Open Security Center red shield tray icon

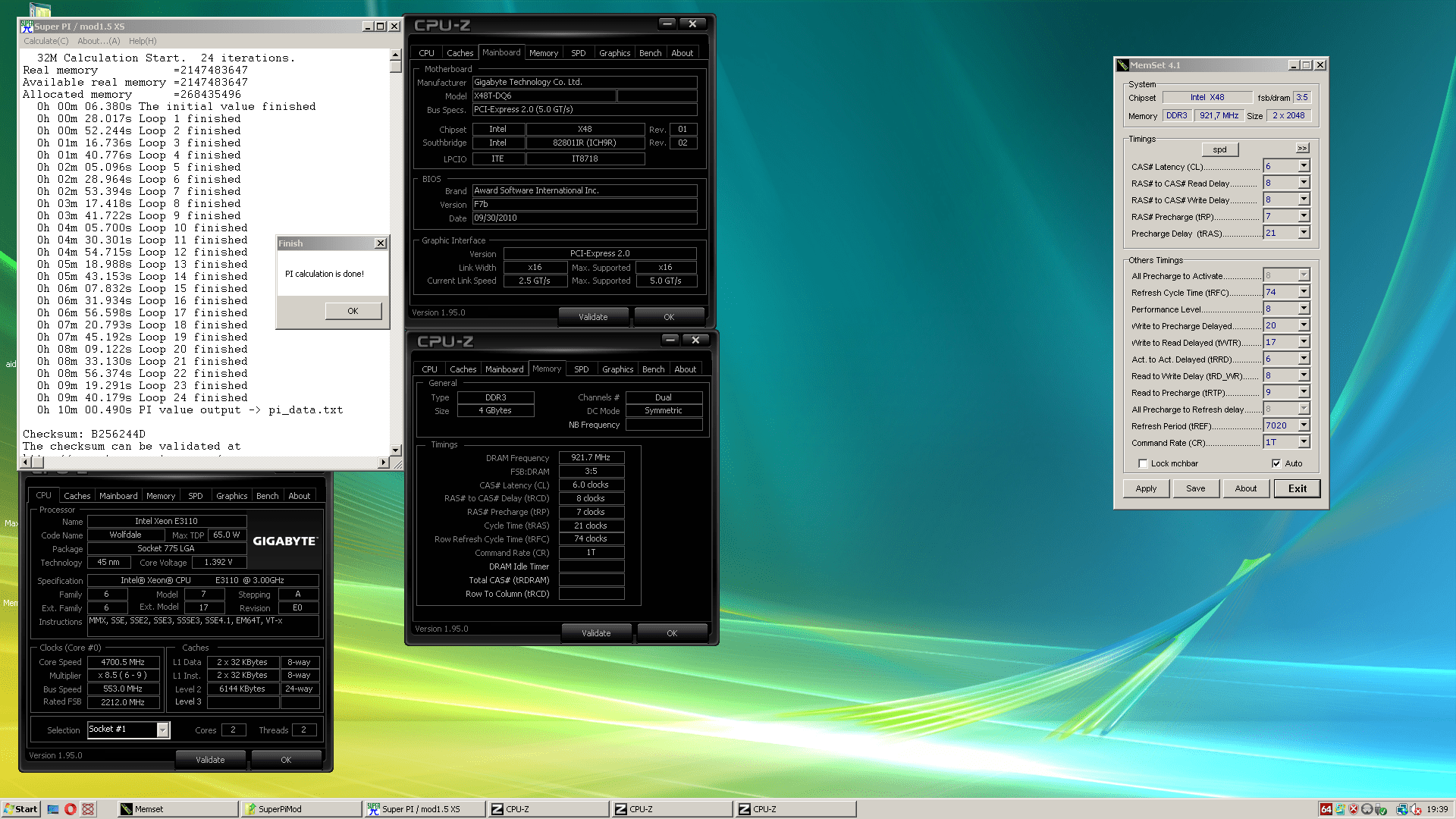(x=1354, y=809)
